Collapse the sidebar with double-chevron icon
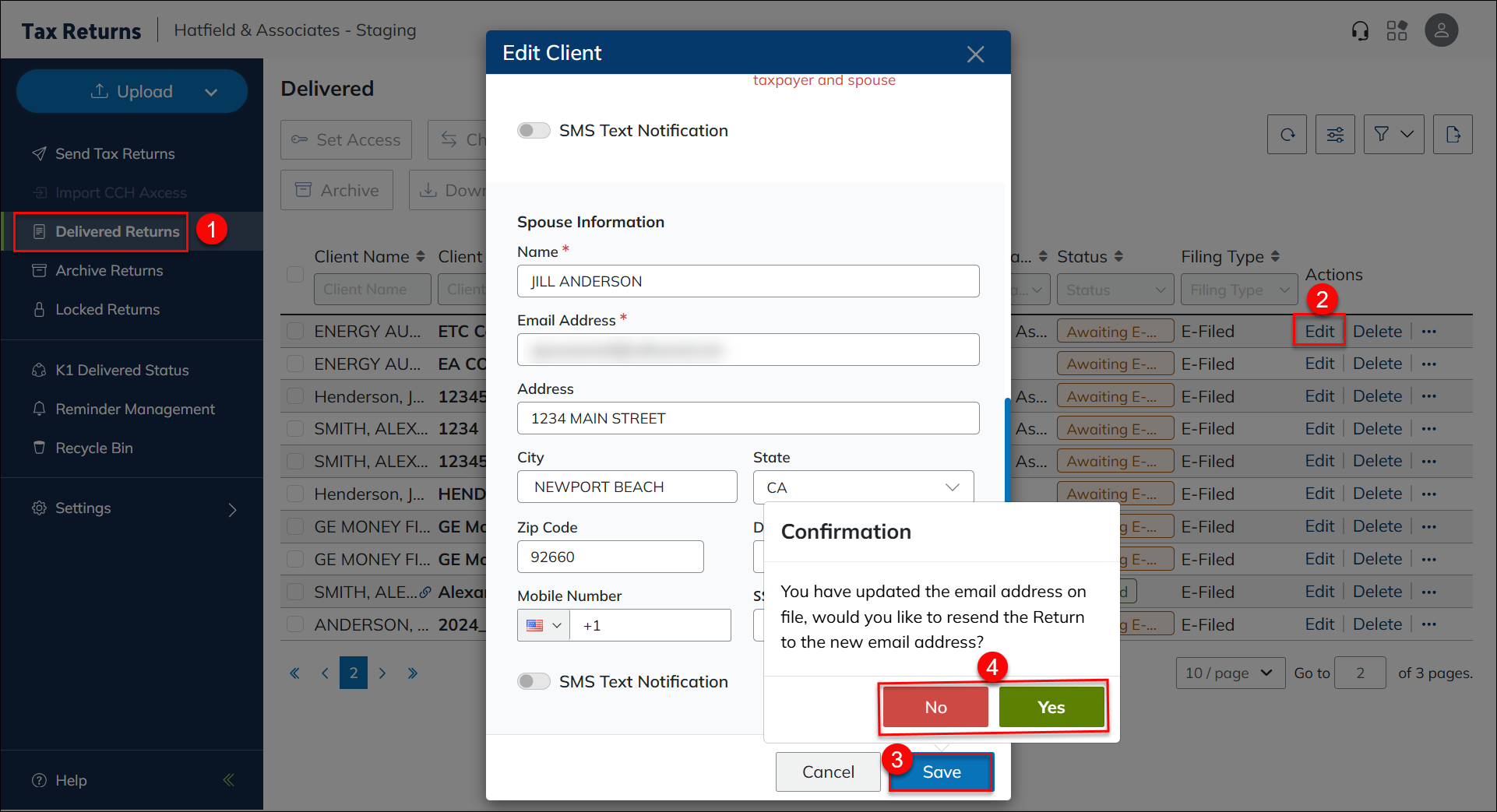The width and height of the screenshot is (1497, 812). click(228, 780)
